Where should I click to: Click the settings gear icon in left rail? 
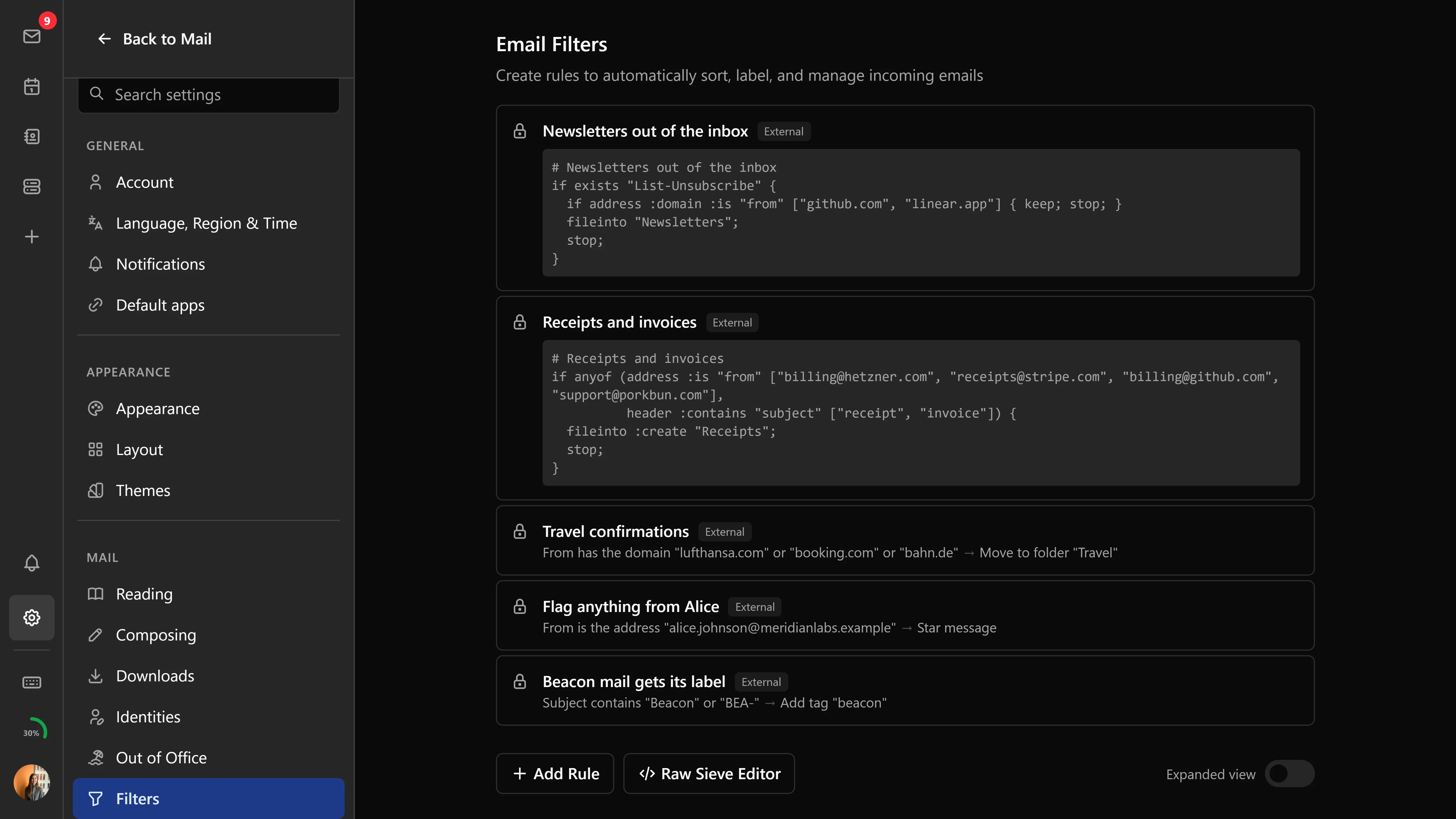point(32,617)
